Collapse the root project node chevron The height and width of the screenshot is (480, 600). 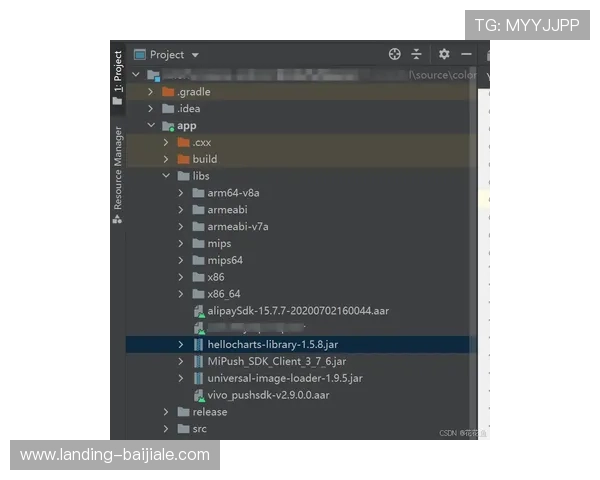click(x=136, y=74)
